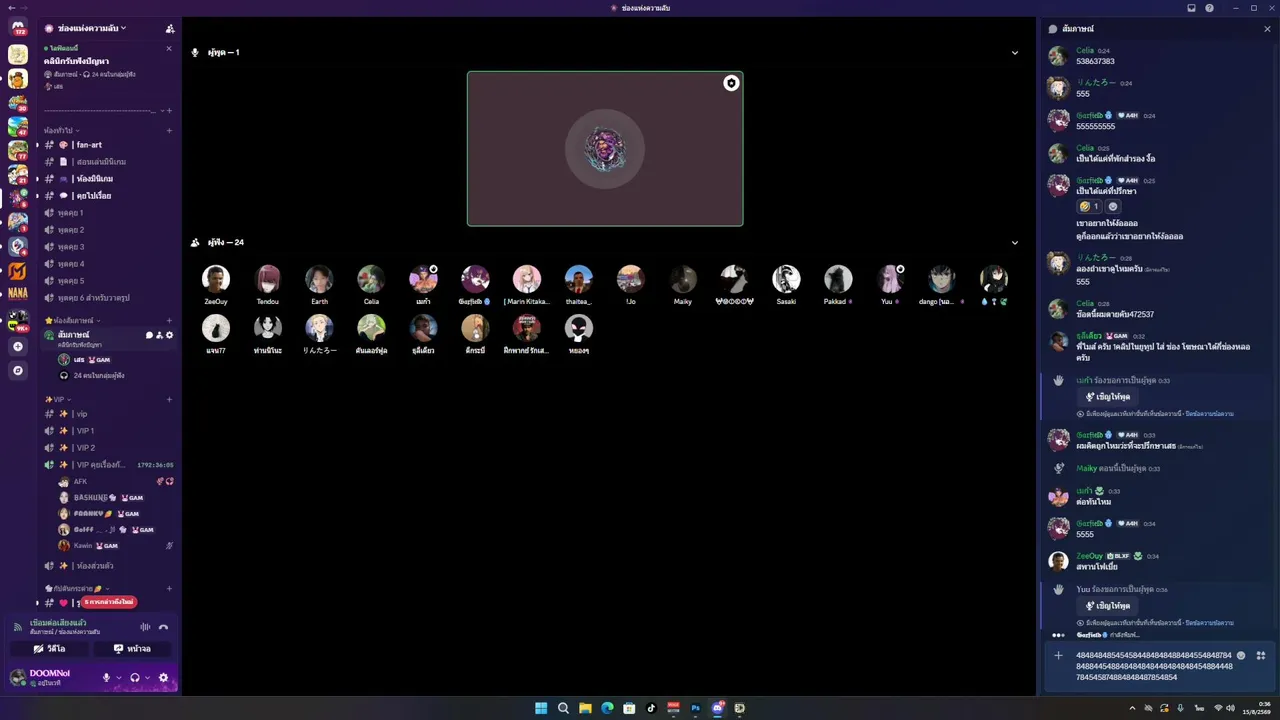1280x720 pixels.
Task: Collapse the ผู้พูด — 1 speakers section
Action: click(x=1014, y=53)
